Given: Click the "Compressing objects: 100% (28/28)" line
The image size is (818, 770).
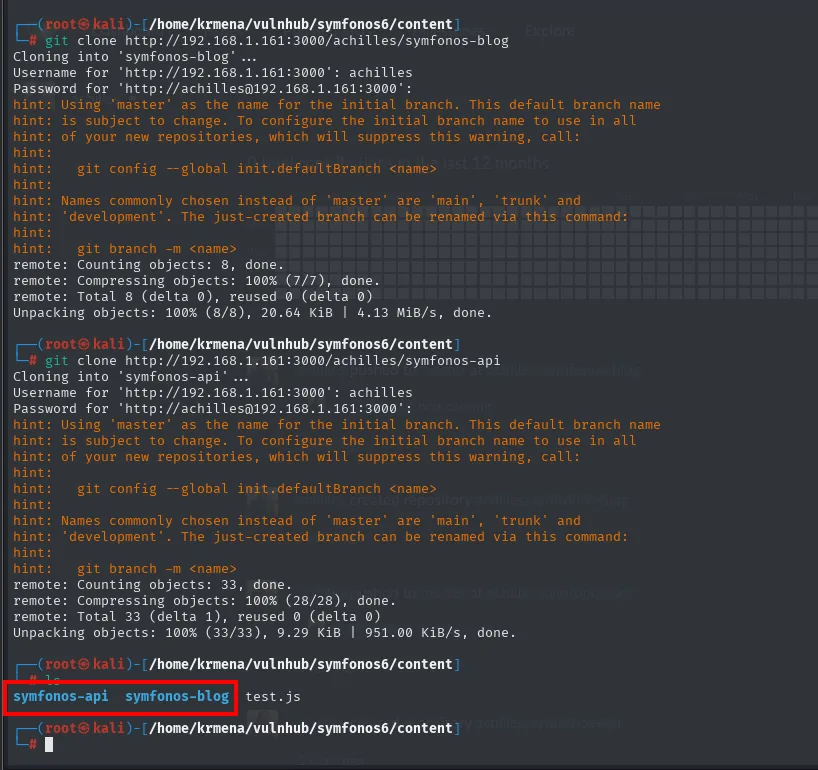Looking at the screenshot, I should coord(204,601).
